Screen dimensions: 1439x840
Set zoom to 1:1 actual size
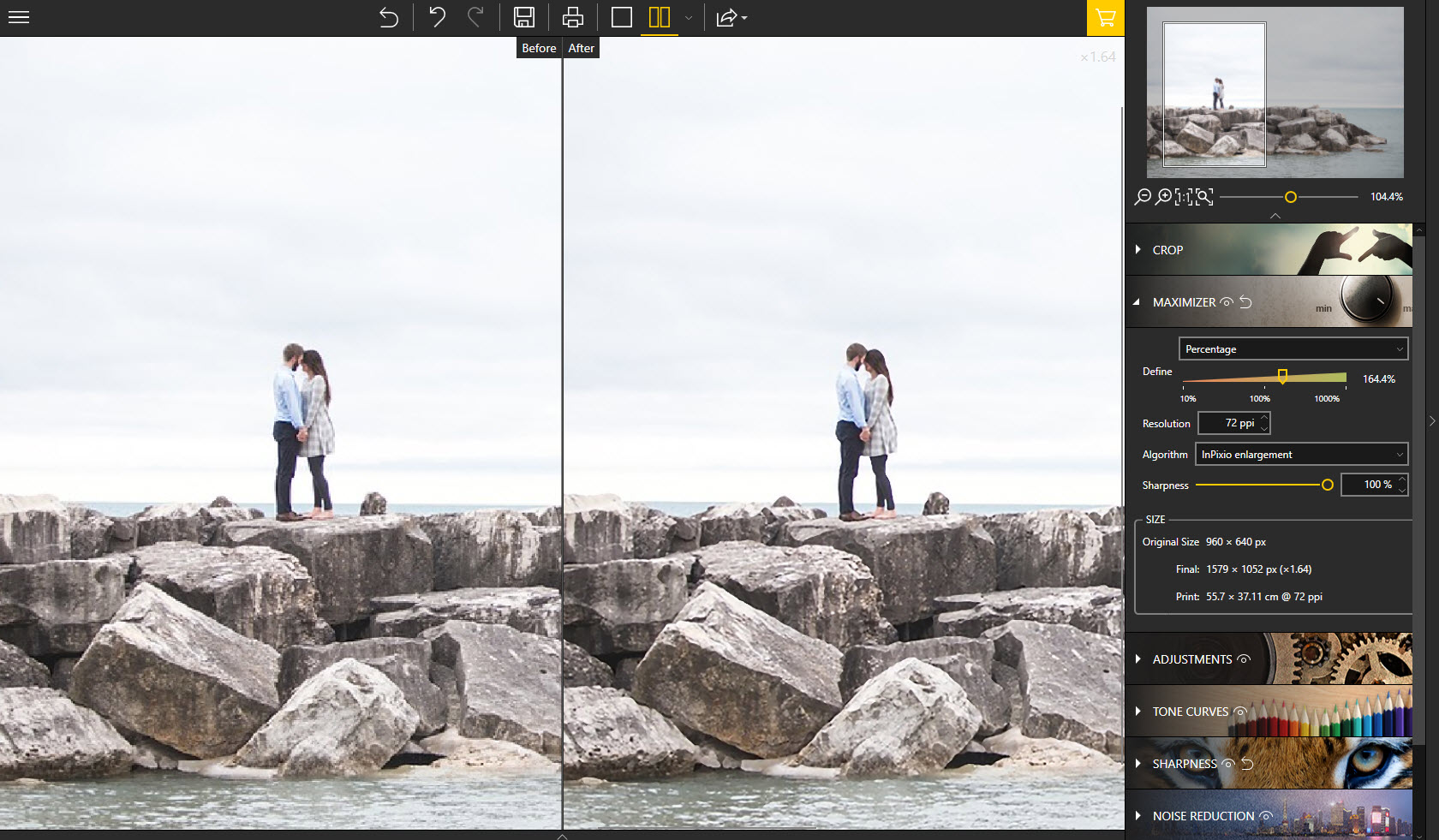click(1183, 197)
